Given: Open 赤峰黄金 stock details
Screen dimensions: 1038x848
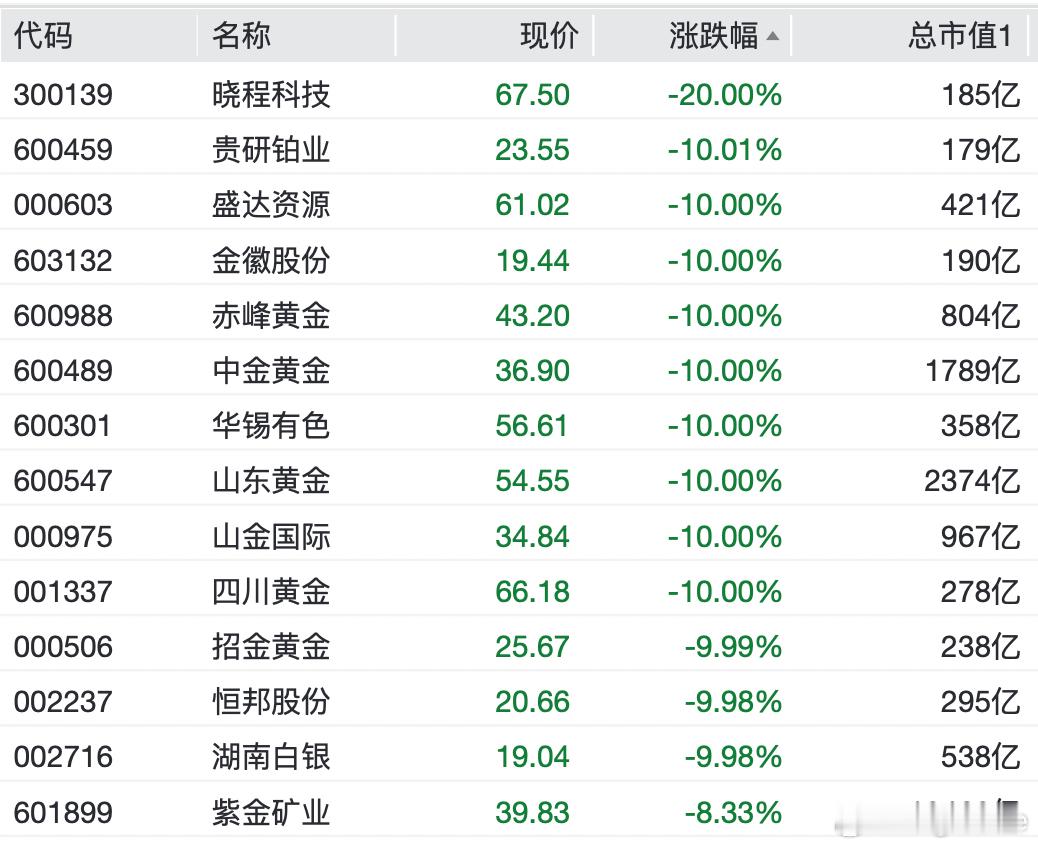Looking at the screenshot, I should 271,316.
